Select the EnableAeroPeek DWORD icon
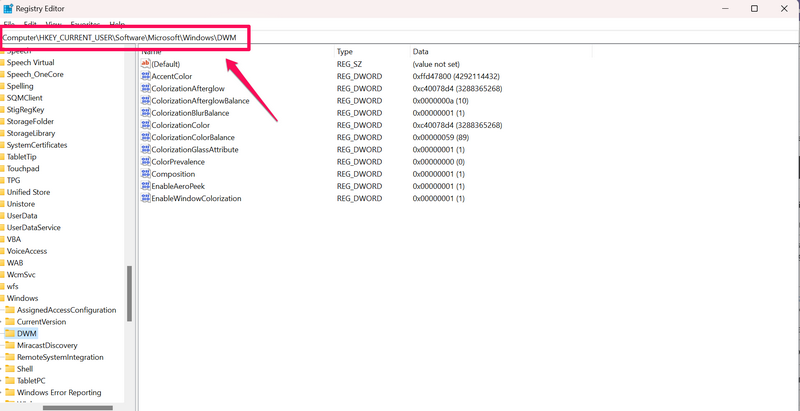This screenshot has width=800, height=411. pyautogui.click(x=146, y=186)
